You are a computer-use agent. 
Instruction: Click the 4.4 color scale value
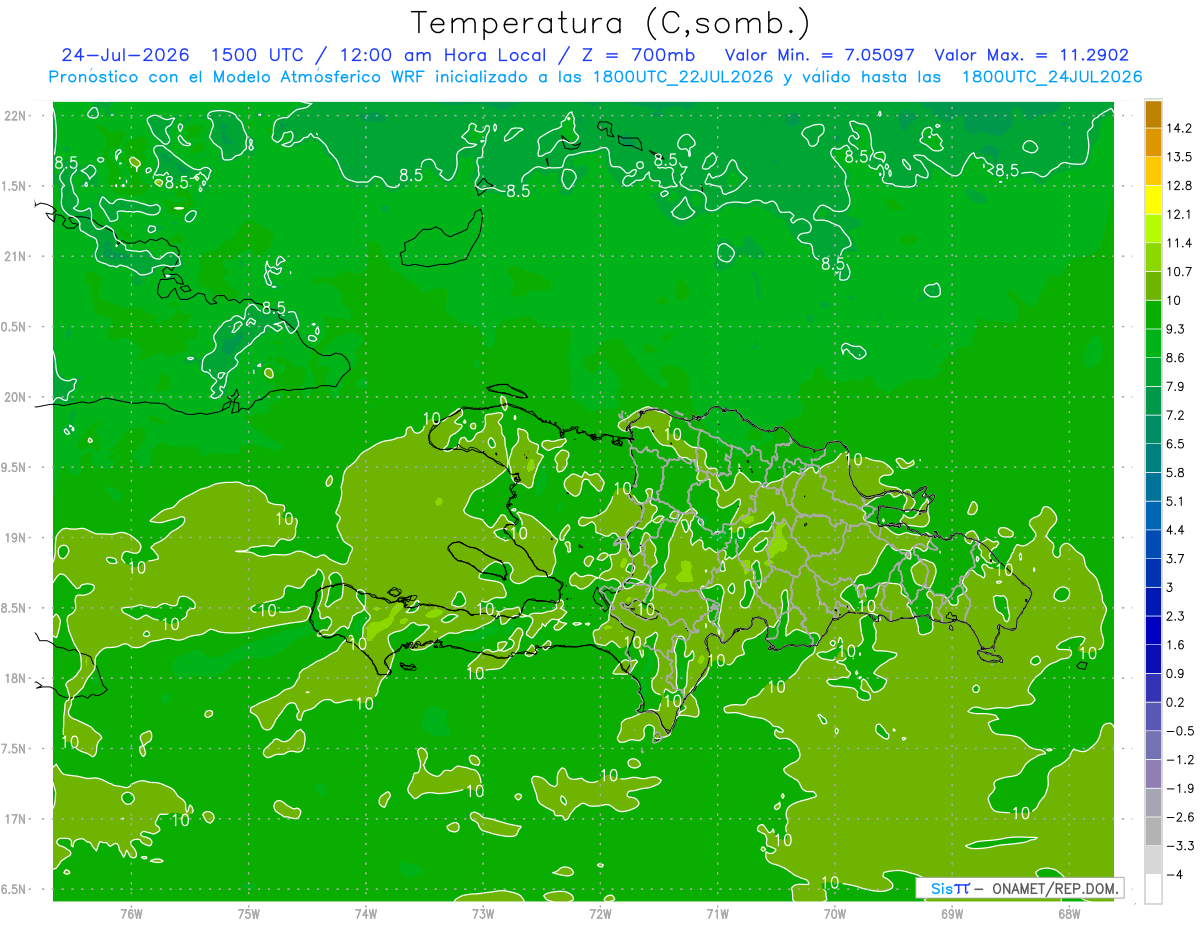tap(1175, 530)
